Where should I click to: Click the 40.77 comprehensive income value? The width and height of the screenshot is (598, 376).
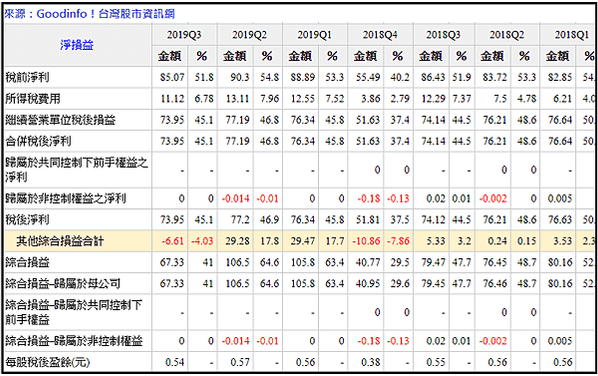[x=368, y=262]
